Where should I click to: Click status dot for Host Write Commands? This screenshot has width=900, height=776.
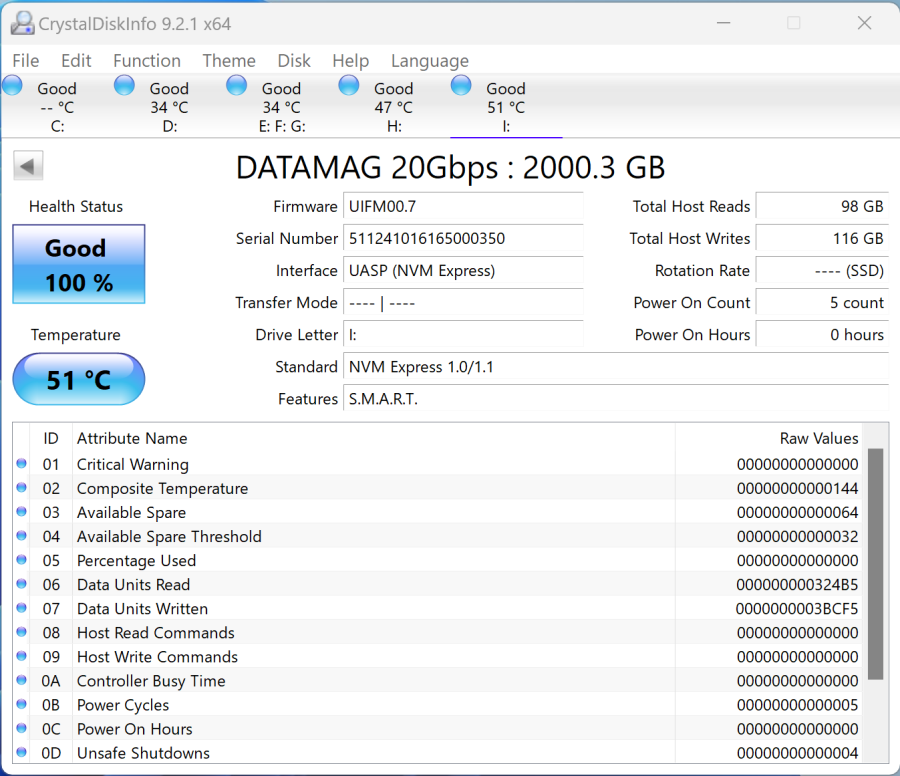coord(22,656)
